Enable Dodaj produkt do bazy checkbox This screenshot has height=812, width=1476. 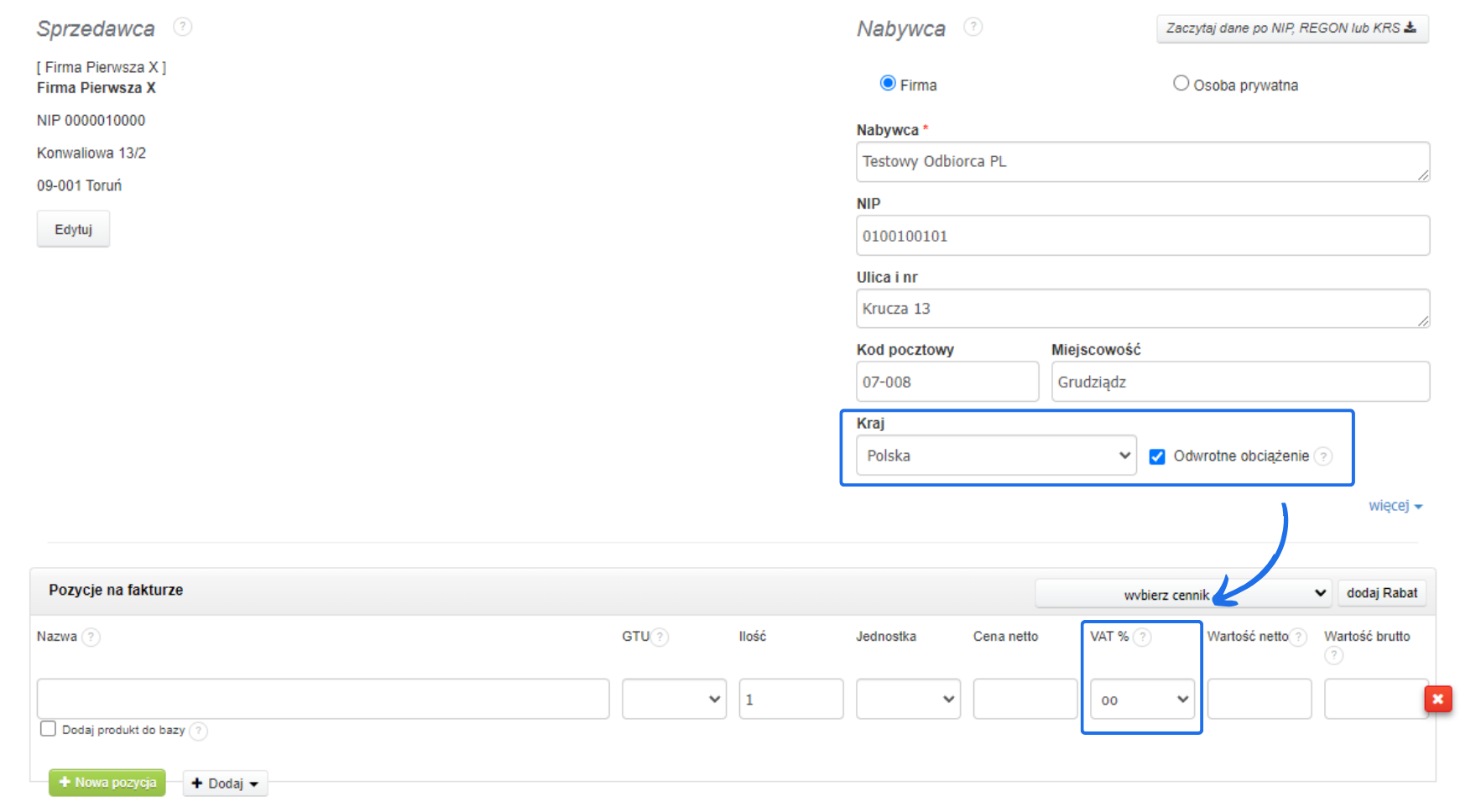tap(49, 729)
